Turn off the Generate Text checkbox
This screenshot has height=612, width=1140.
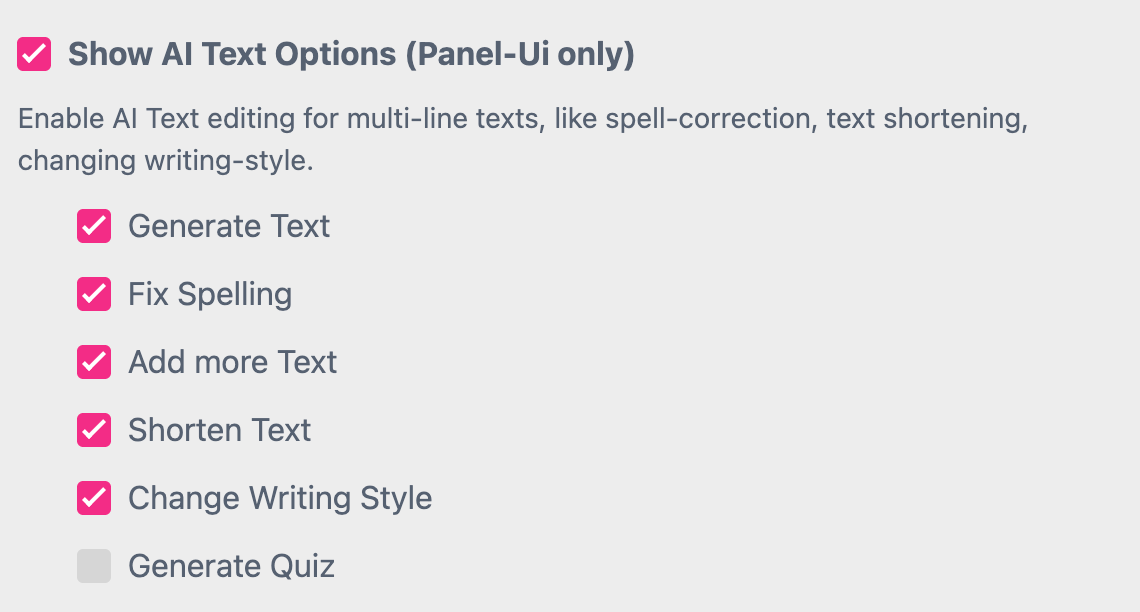(93, 226)
